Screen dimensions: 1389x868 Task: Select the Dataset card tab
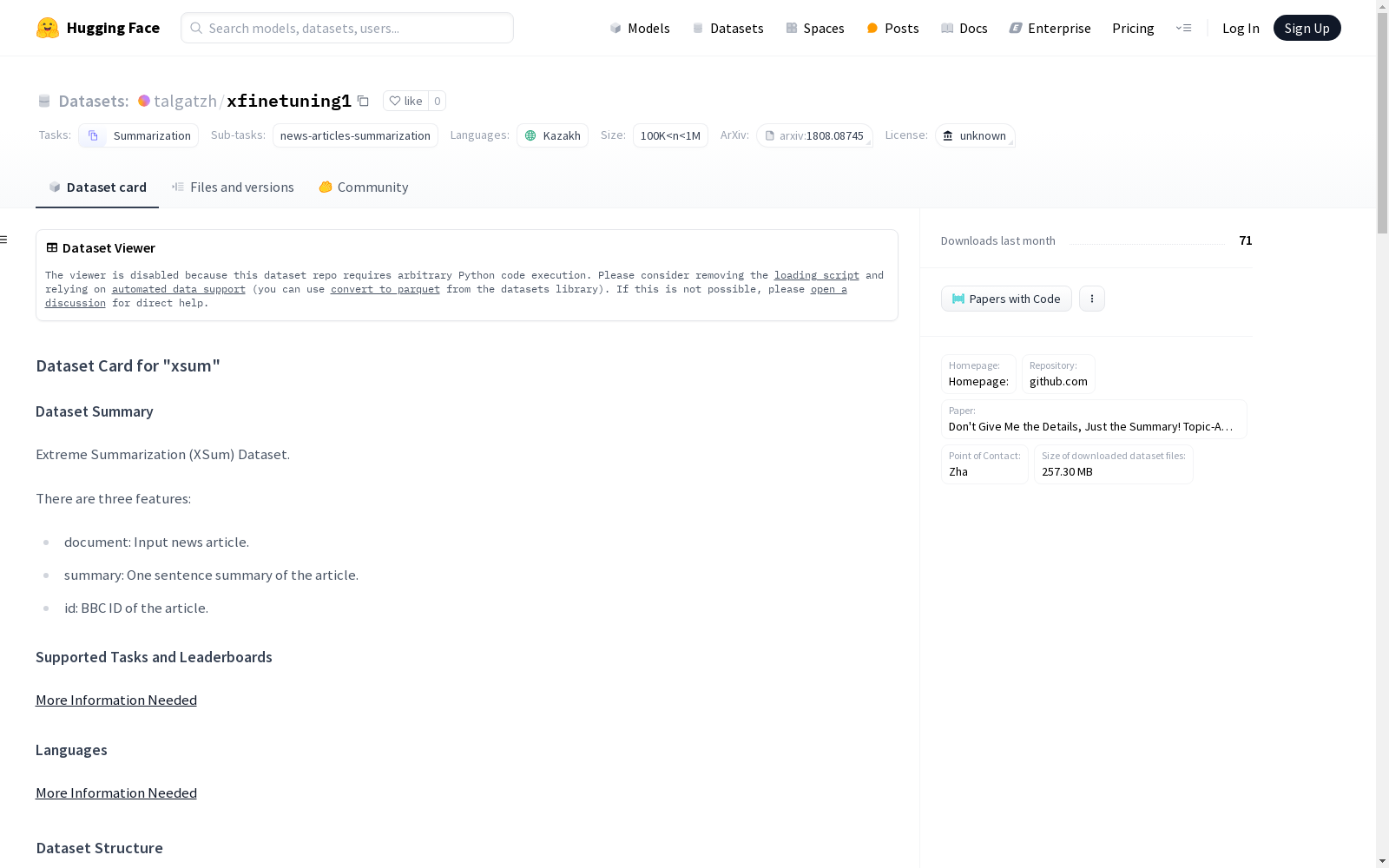point(97,187)
